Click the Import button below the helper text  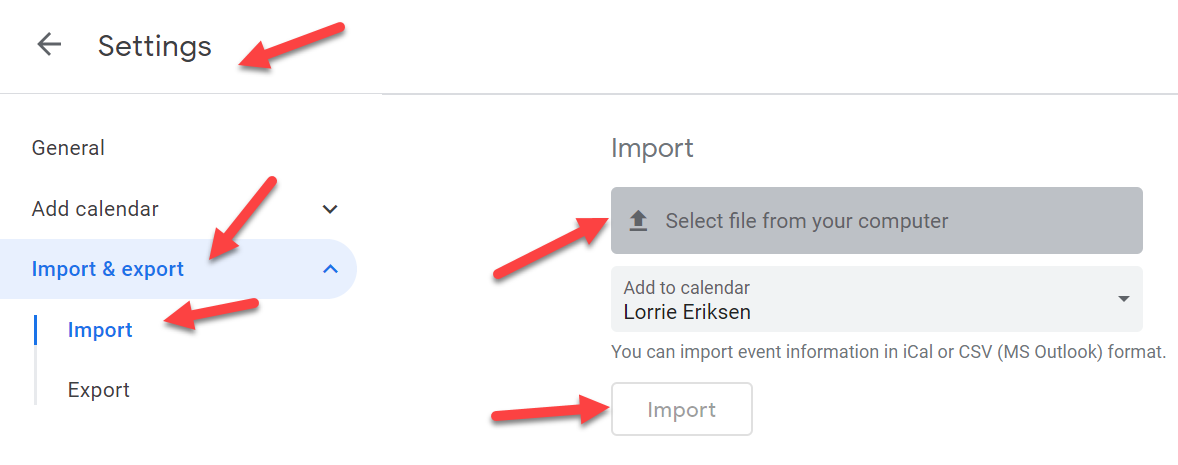click(x=681, y=409)
